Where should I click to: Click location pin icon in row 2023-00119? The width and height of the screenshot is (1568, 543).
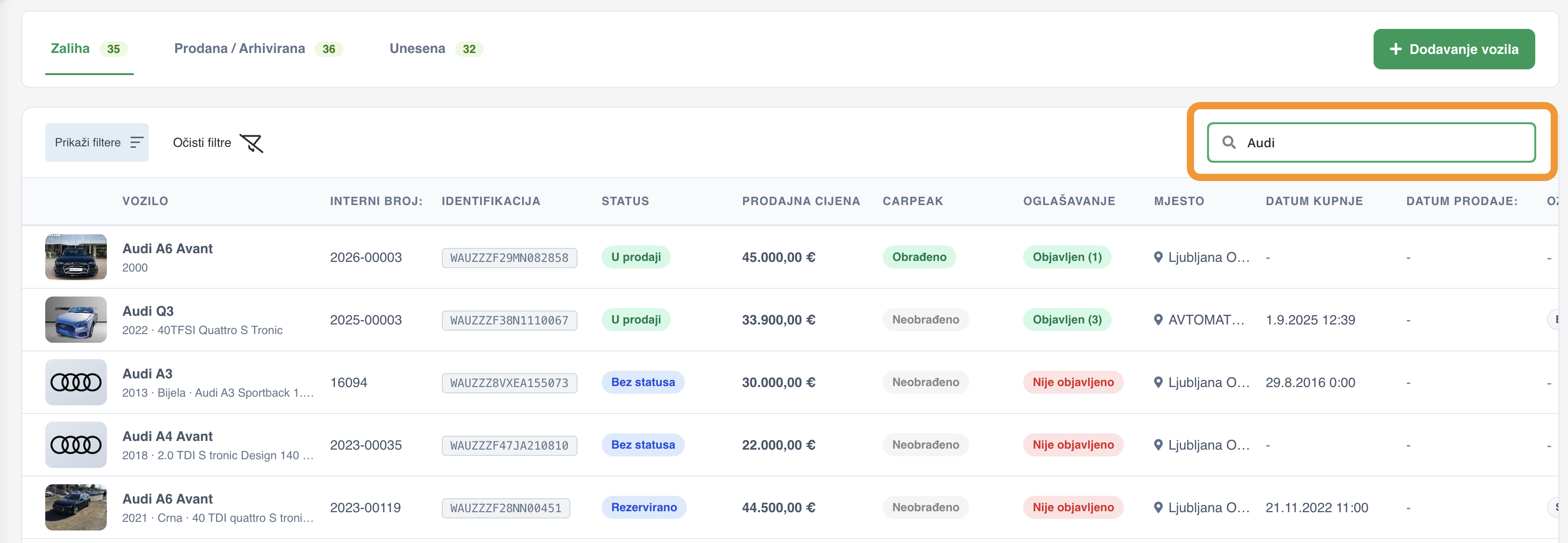pos(1158,508)
